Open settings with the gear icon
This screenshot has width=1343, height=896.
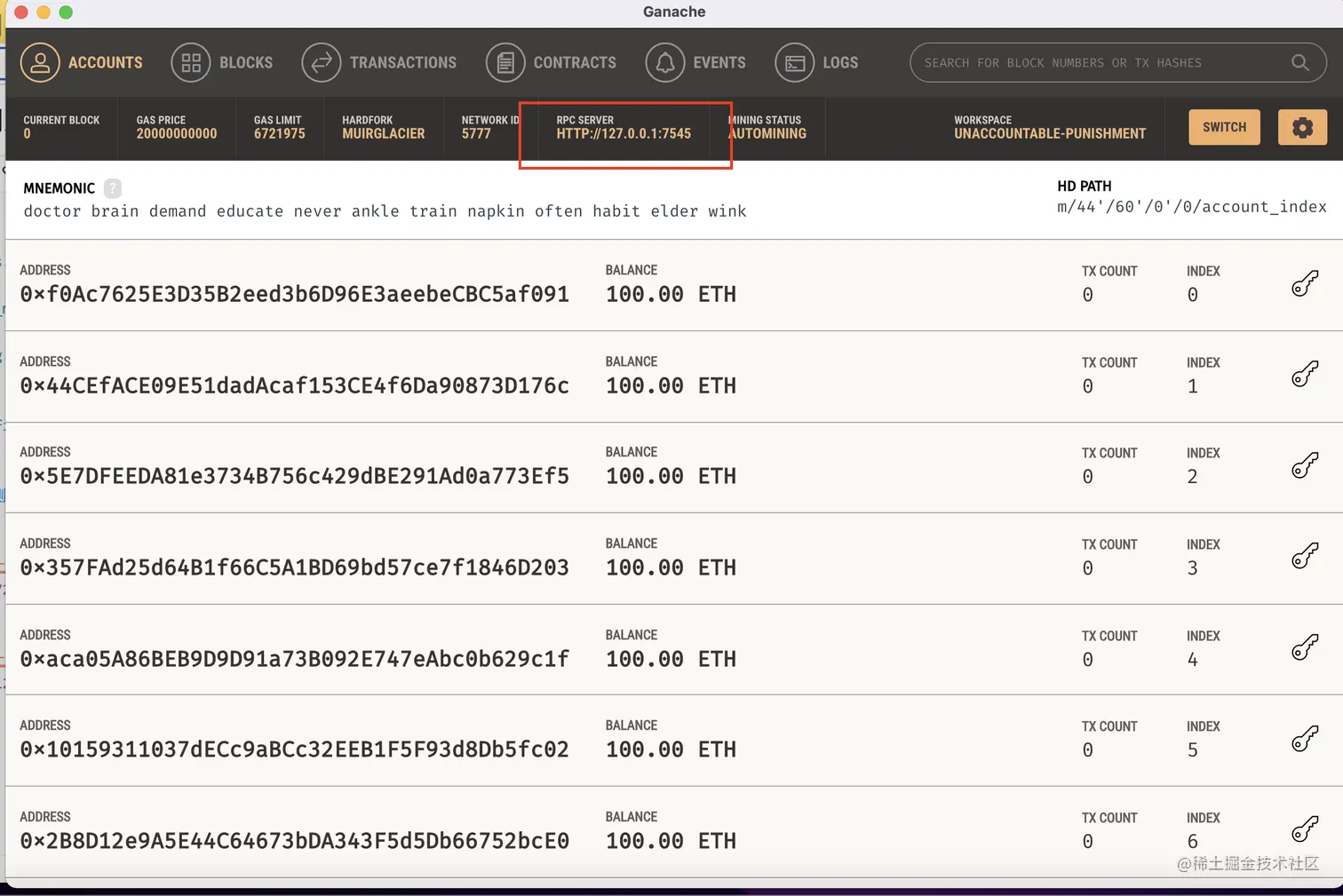click(1302, 127)
